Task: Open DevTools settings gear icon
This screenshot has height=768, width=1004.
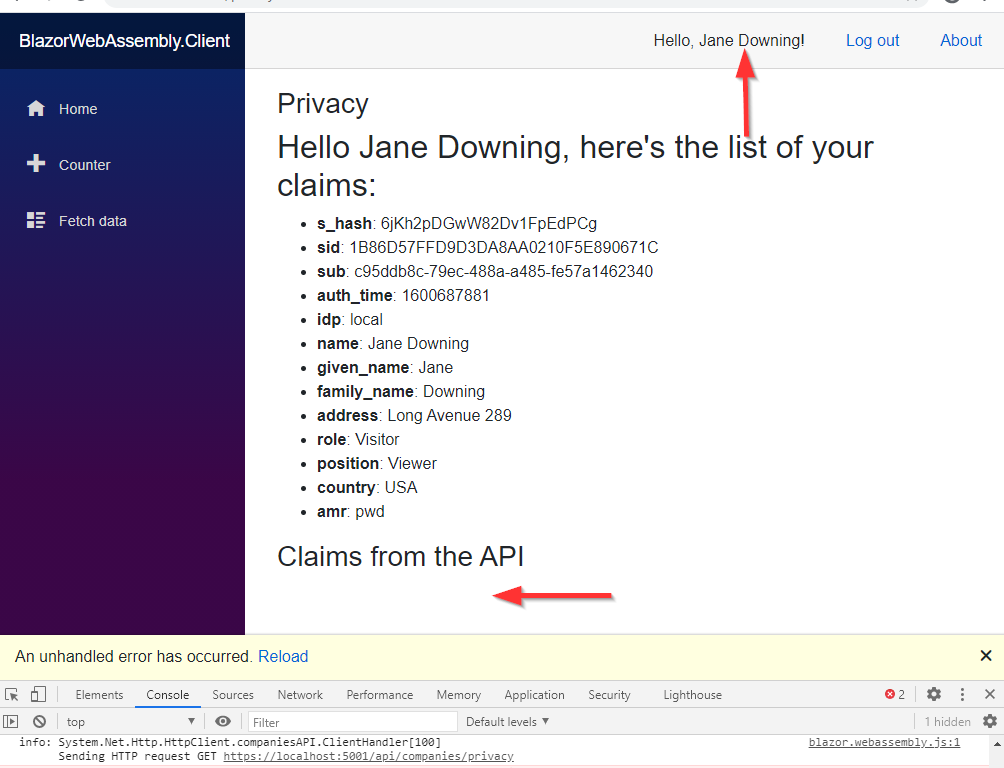Action: click(x=933, y=694)
